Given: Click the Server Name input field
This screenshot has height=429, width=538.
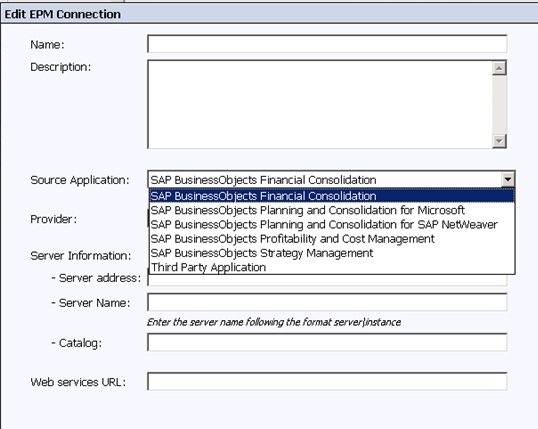Looking at the screenshot, I should 327,302.
